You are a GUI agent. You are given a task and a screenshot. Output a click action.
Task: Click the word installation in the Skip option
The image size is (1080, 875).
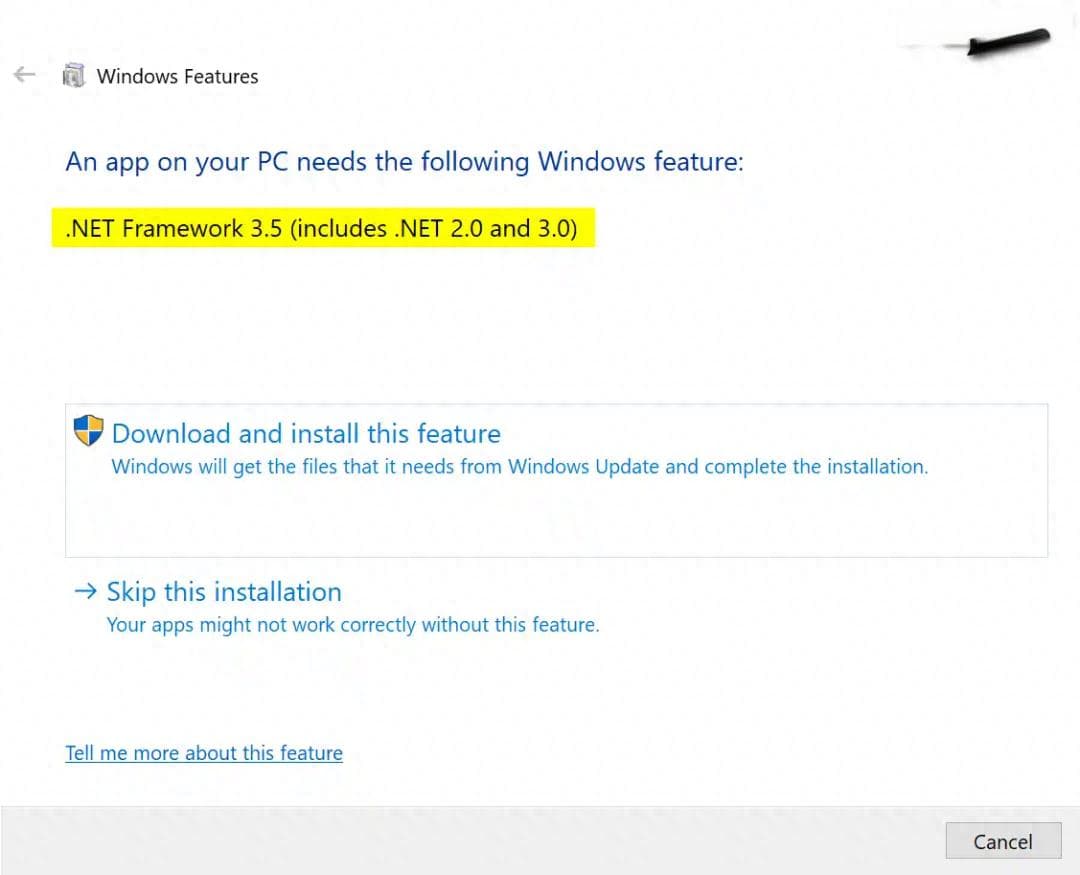click(273, 592)
